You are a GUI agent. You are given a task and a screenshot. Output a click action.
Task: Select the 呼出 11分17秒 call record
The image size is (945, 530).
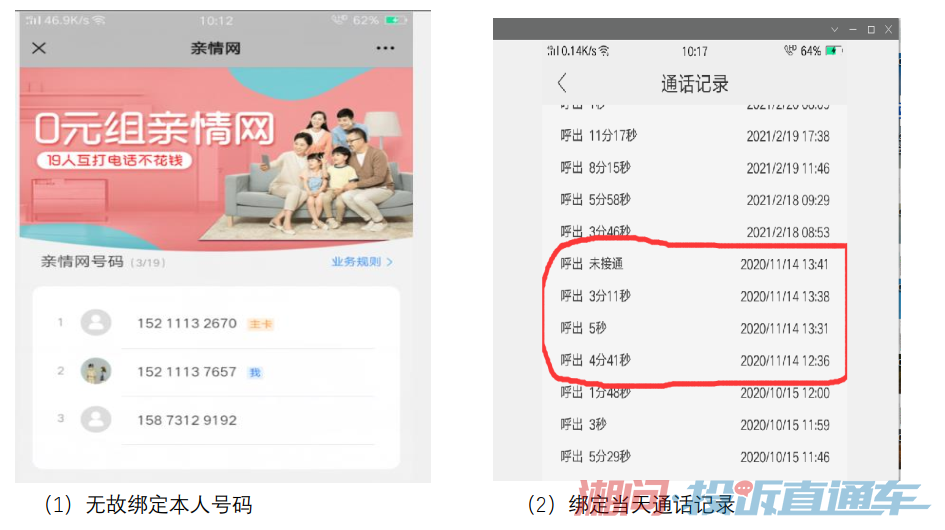point(694,136)
